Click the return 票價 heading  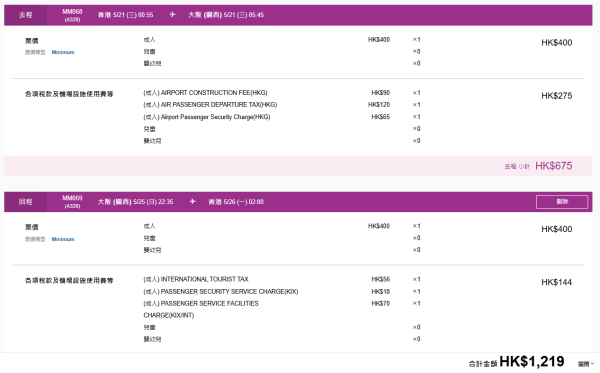pyautogui.click(x=32, y=227)
